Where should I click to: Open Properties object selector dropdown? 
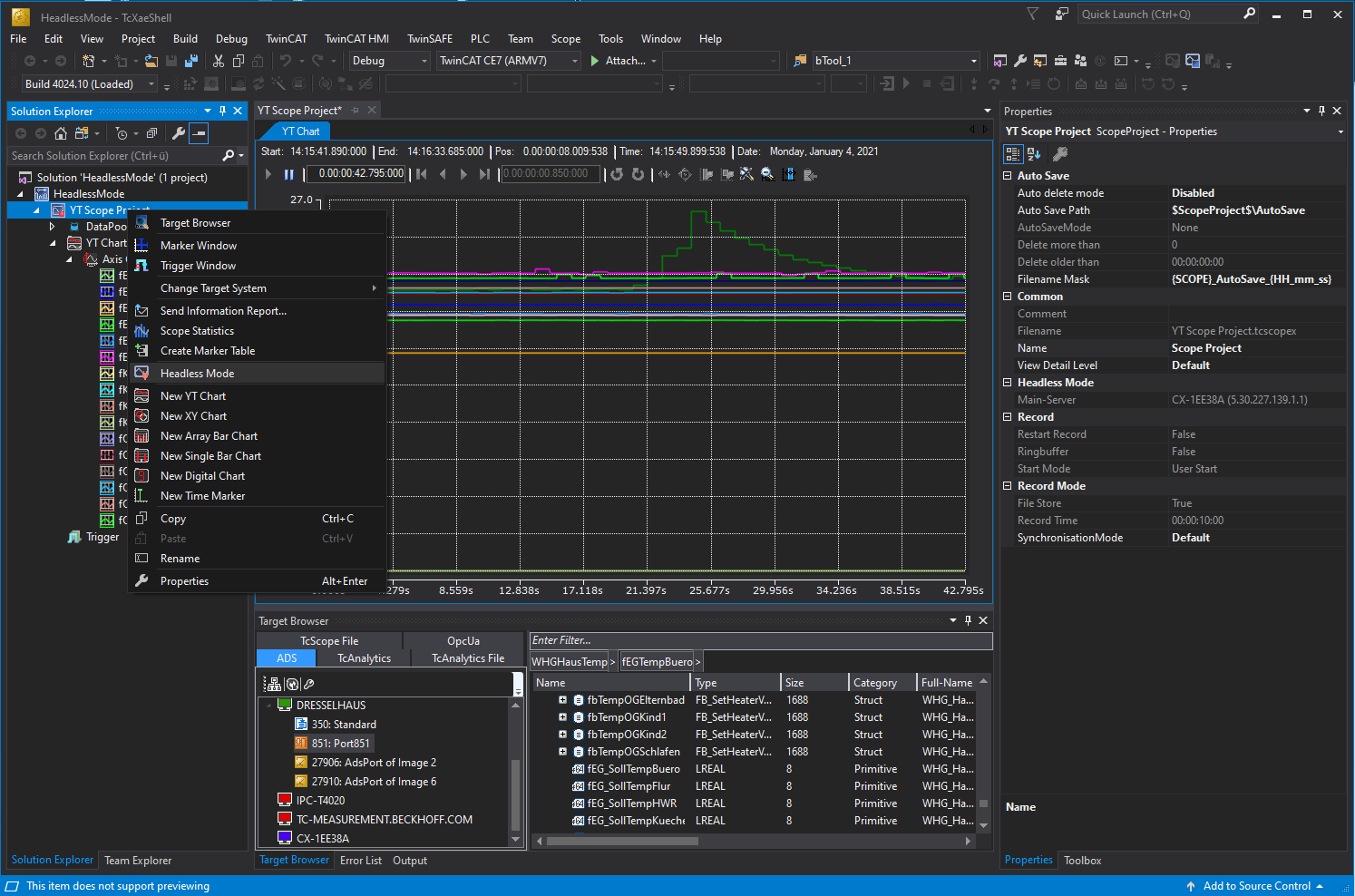click(1340, 131)
